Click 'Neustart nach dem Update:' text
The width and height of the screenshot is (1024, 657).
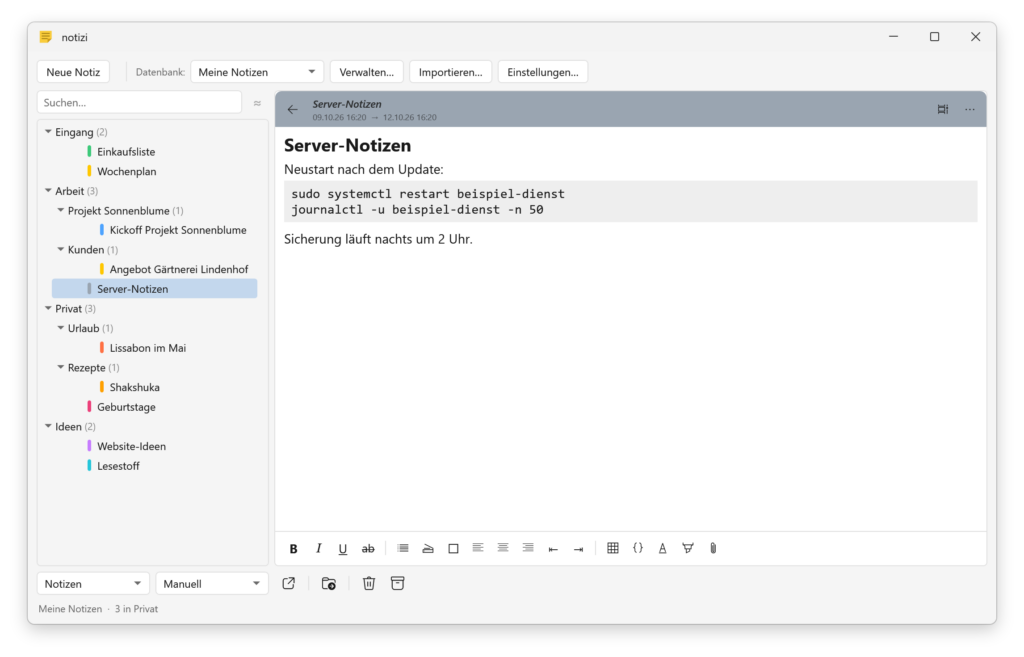click(364, 169)
